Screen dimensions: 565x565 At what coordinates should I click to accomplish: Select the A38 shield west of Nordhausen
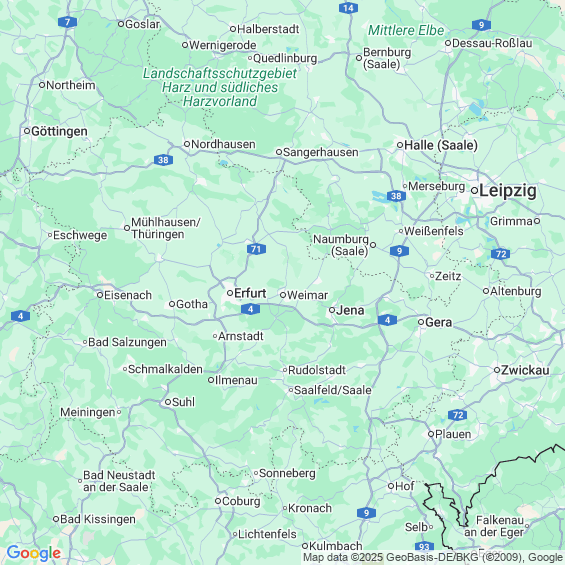(163, 160)
